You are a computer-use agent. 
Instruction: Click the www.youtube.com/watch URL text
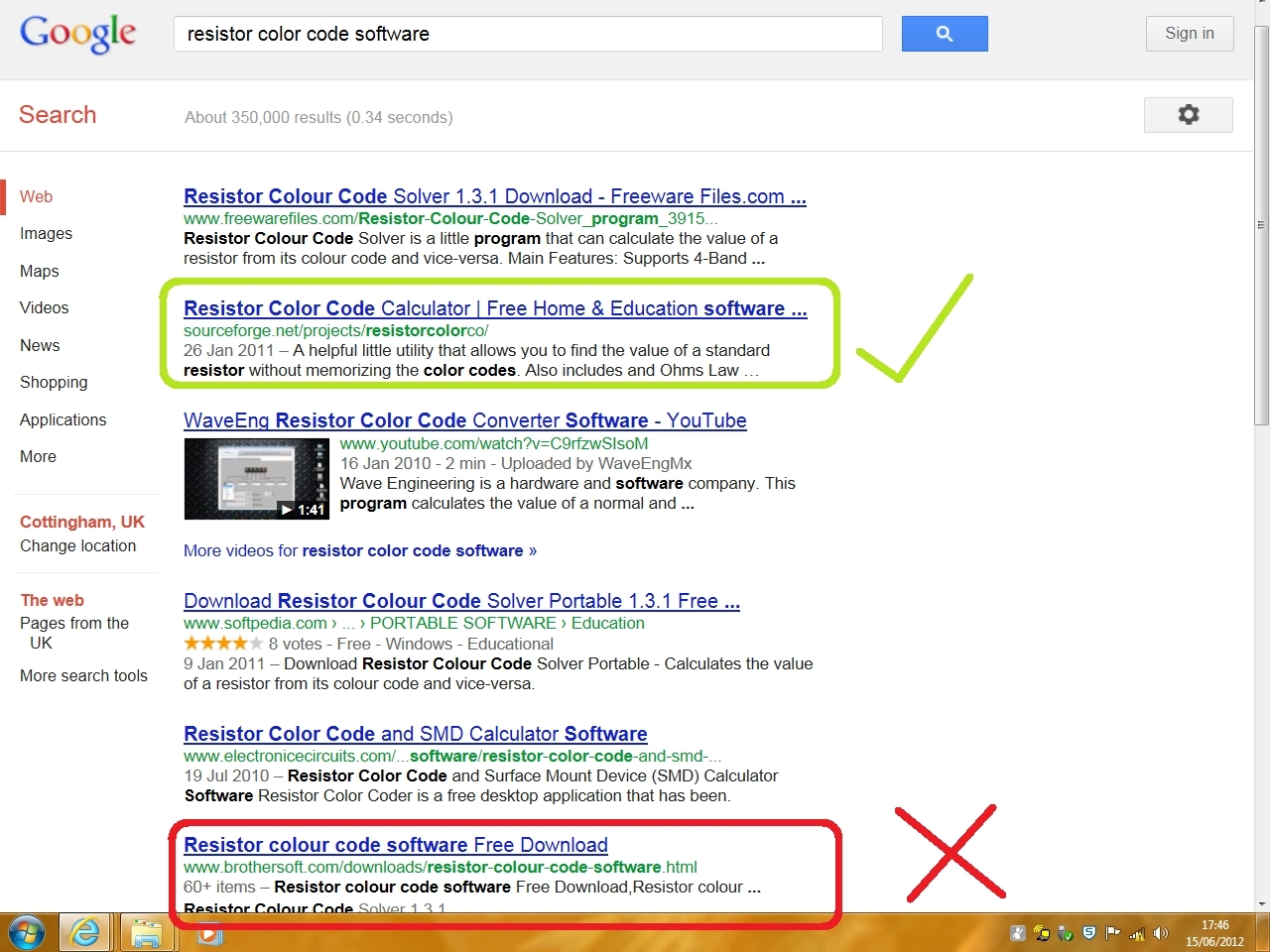[494, 444]
